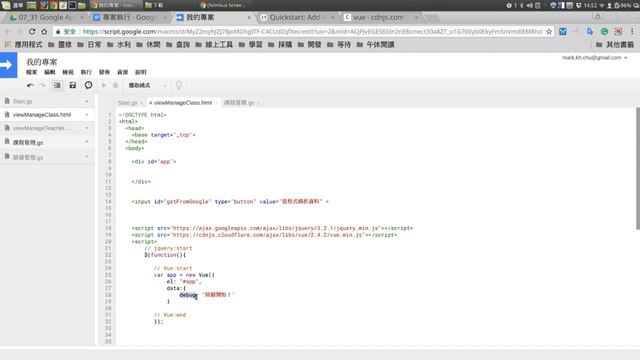Open the 執行 (Run) menu
This screenshot has width=640, height=360.
pyautogui.click(x=86, y=72)
